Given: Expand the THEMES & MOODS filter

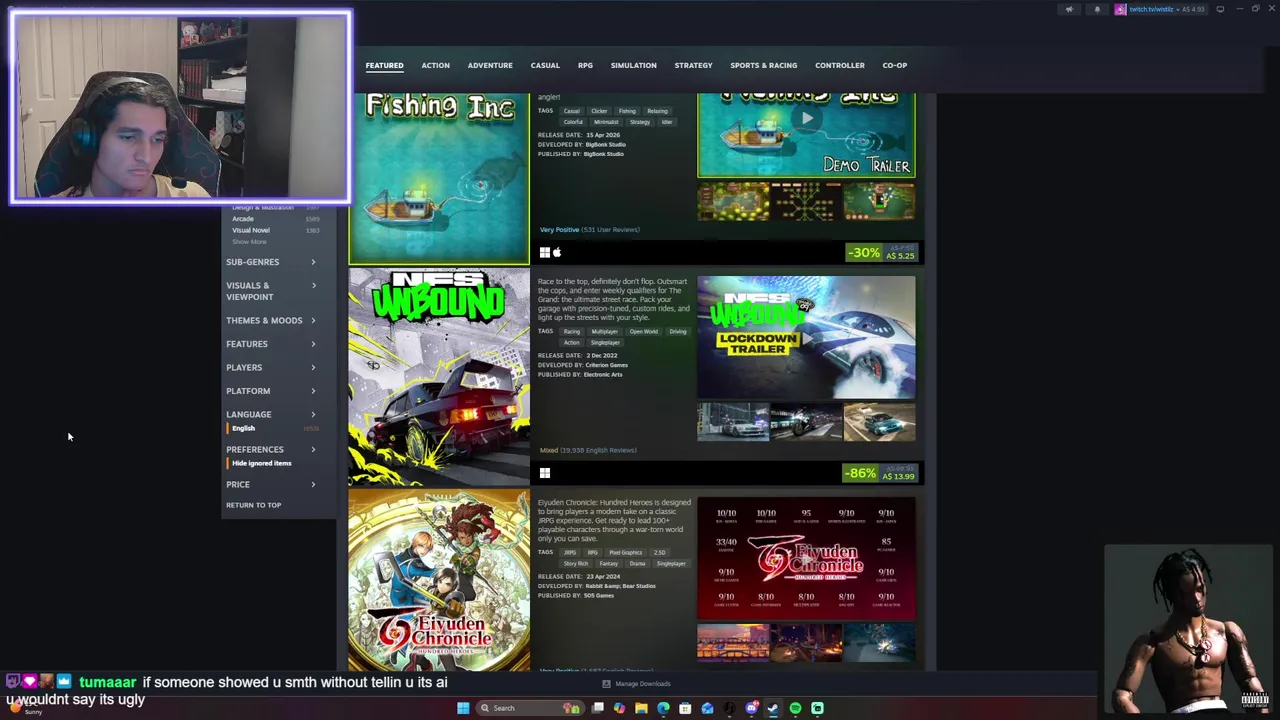Looking at the screenshot, I should pyautogui.click(x=271, y=321).
